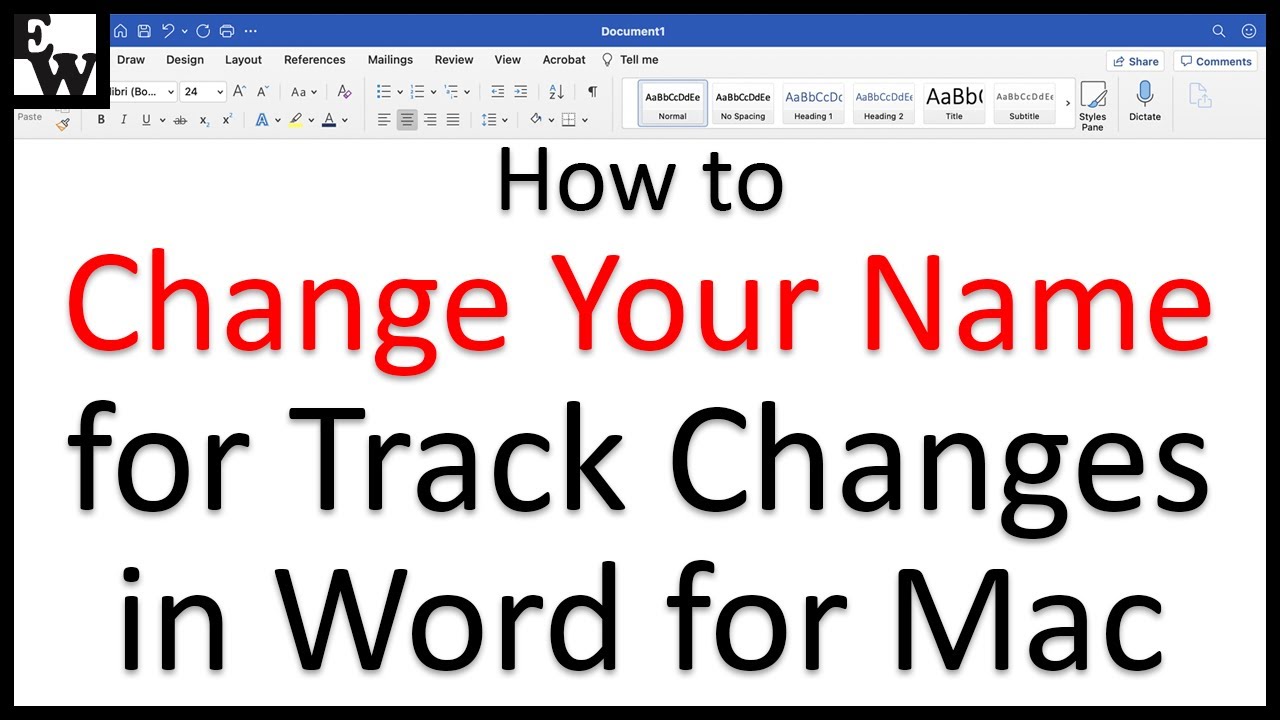Switch to the Design tab

point(185,60)
